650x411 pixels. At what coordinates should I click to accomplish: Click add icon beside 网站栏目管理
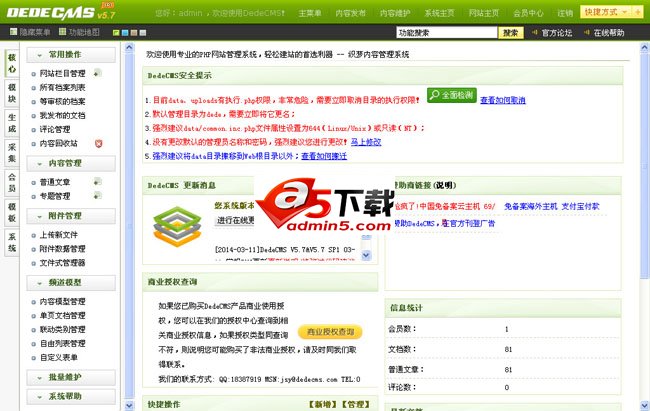pyautogui.click(x=97, y=73)
